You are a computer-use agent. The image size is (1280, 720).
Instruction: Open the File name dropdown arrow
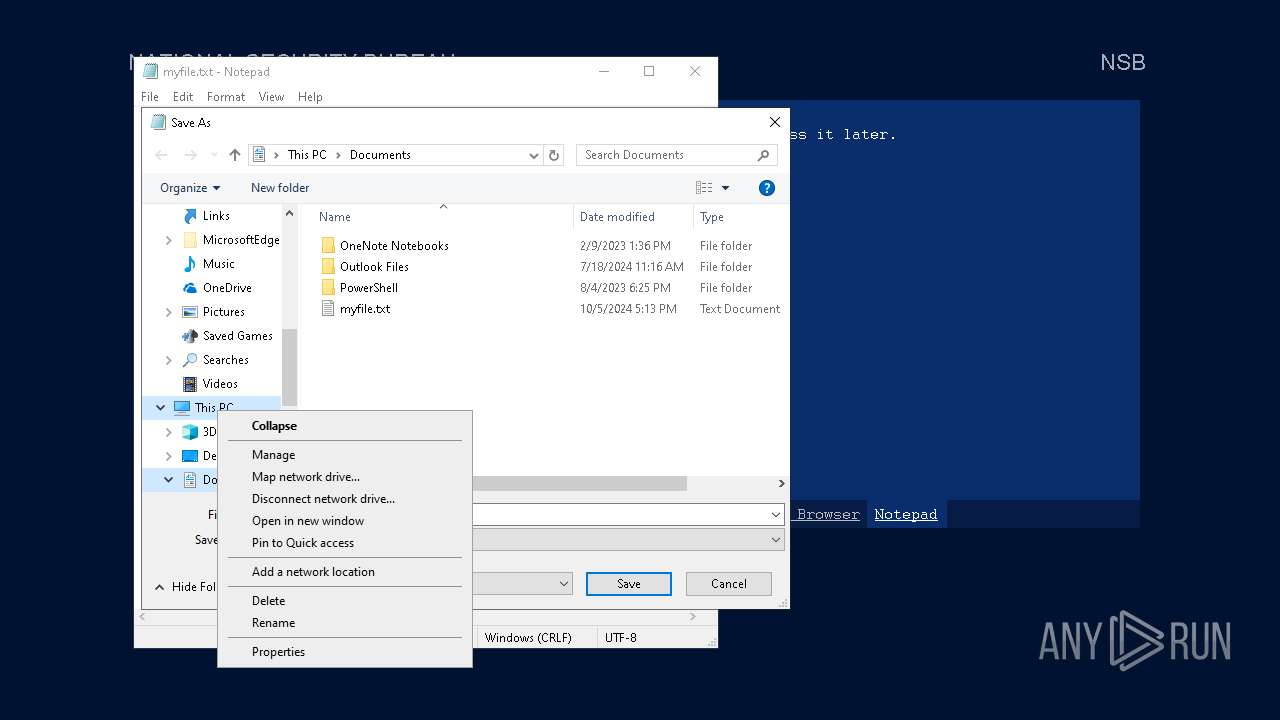(x=776, y=514)
